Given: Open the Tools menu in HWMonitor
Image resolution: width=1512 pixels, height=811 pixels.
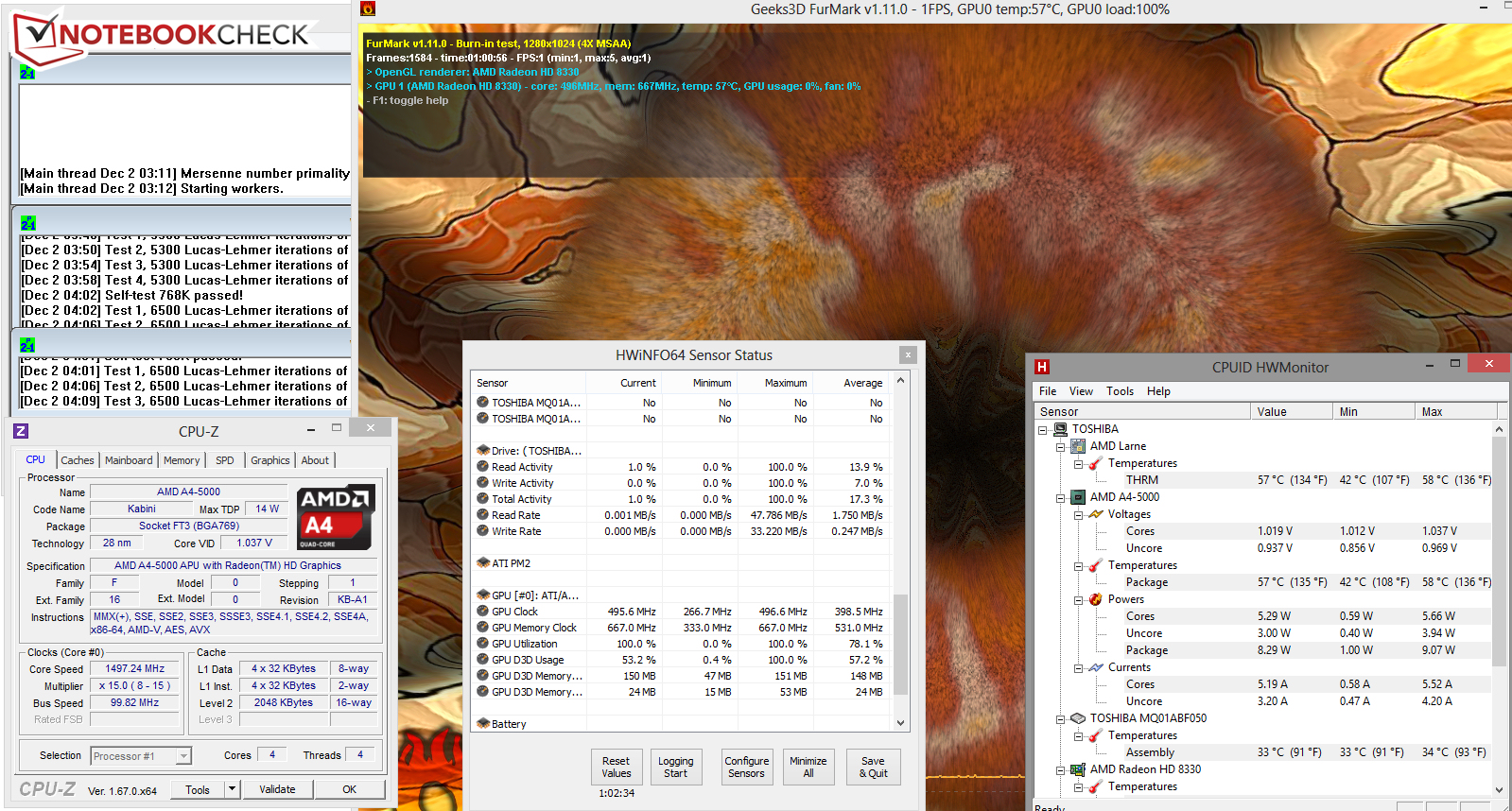Looking at the screenshot, I should tap(1120, 391).
